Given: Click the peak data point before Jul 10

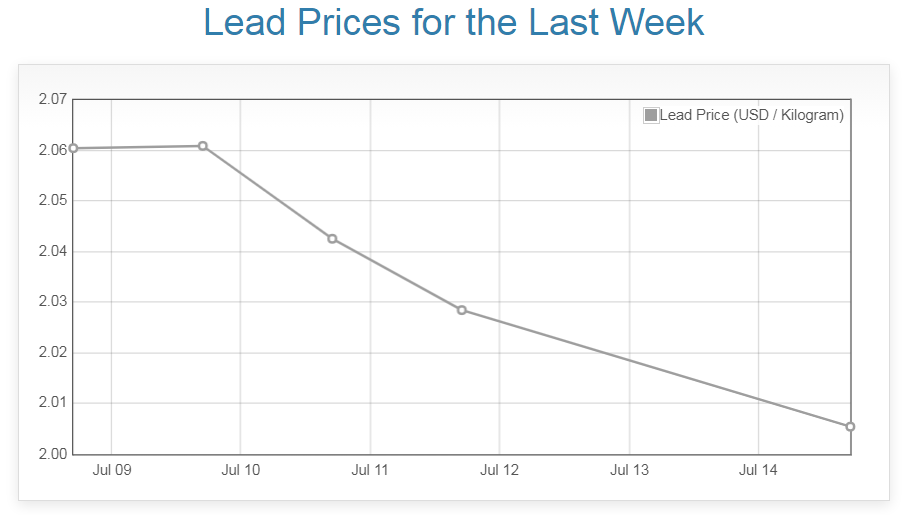Looking at the screenshot, I should (202, 146).
